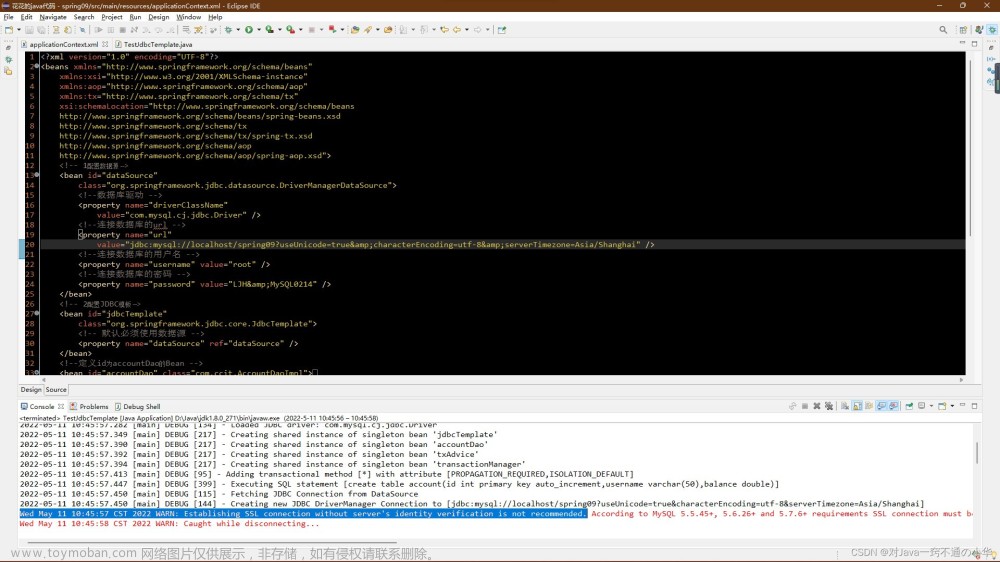
Task: Open the Coverage dropdown arrow
Action: (279, 29)
